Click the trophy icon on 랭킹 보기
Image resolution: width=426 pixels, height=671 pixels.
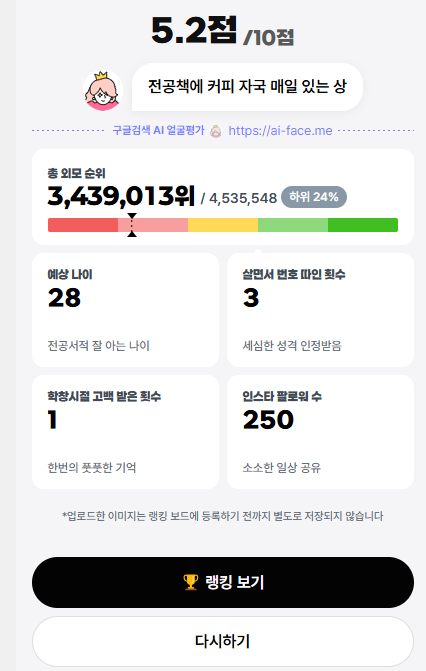(x=191, y=582)
